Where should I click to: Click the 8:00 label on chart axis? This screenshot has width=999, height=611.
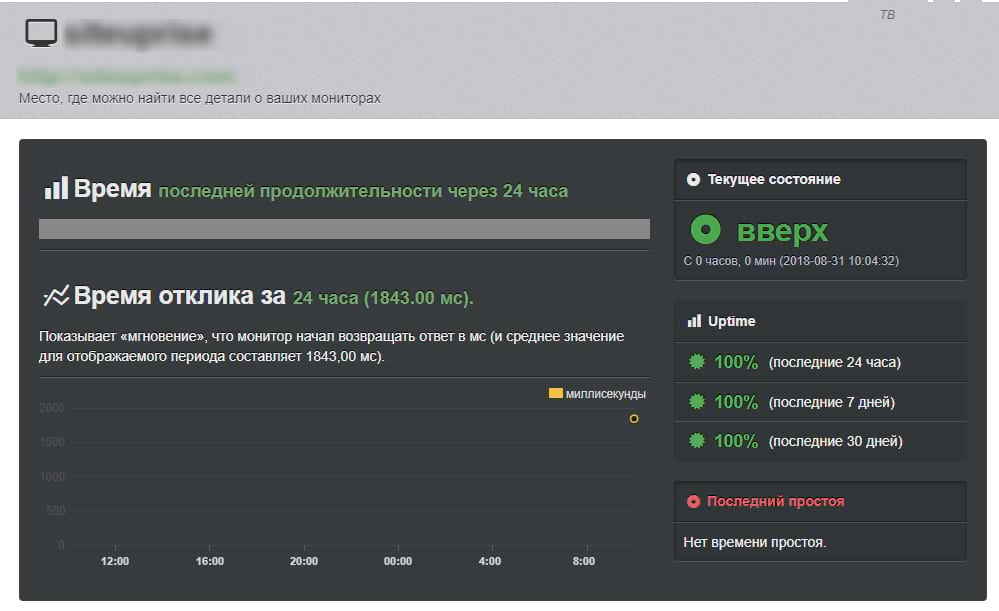[x=584, y=561]
